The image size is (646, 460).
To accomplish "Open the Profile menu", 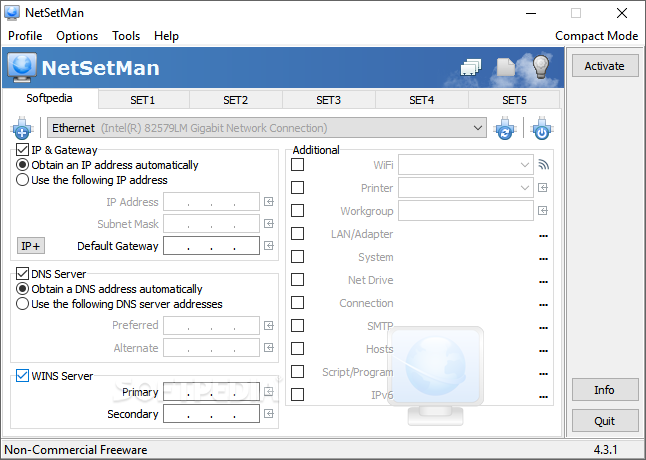I will [x=25, y=36].
